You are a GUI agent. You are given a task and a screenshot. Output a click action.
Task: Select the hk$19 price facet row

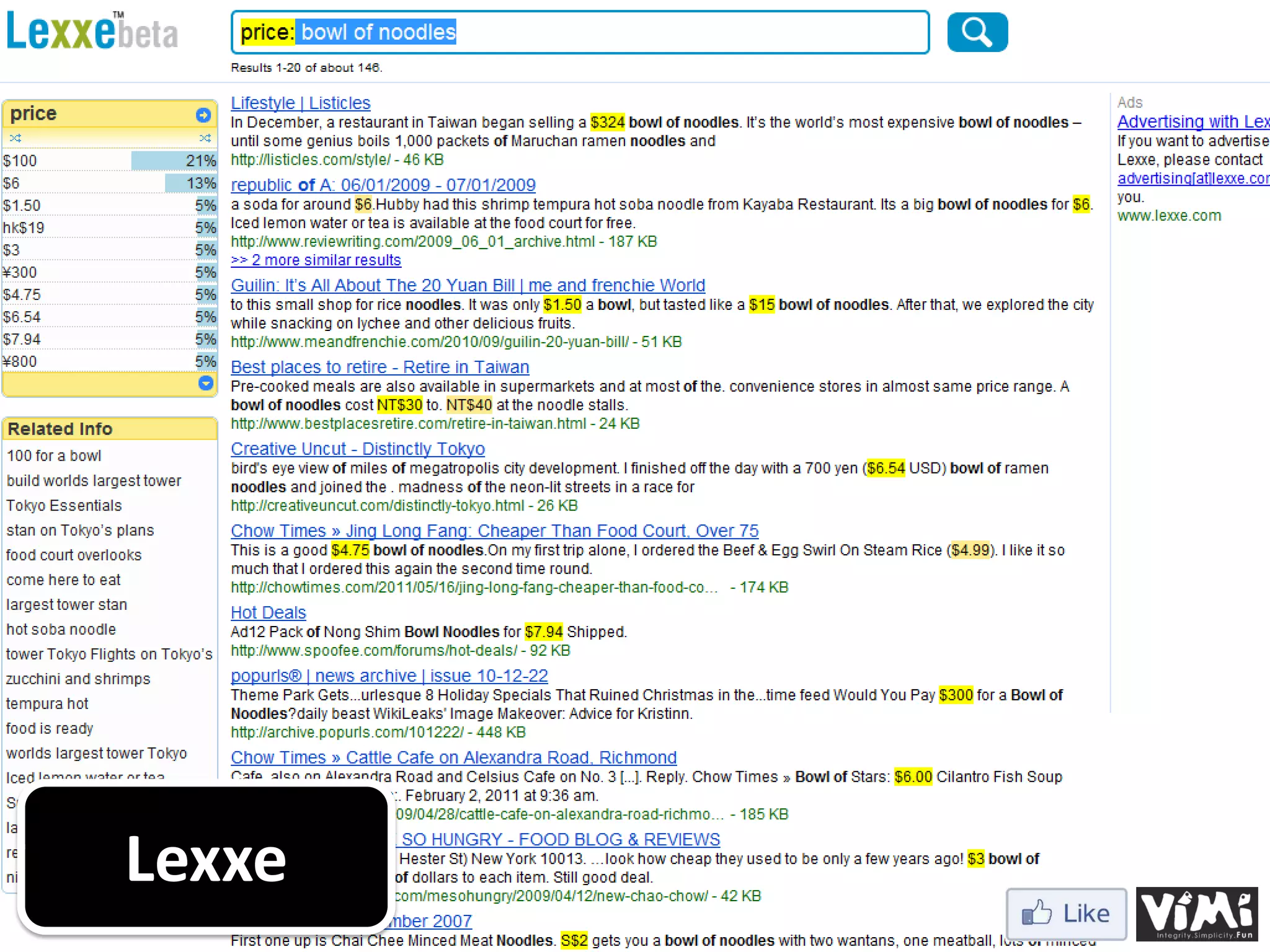110,227
